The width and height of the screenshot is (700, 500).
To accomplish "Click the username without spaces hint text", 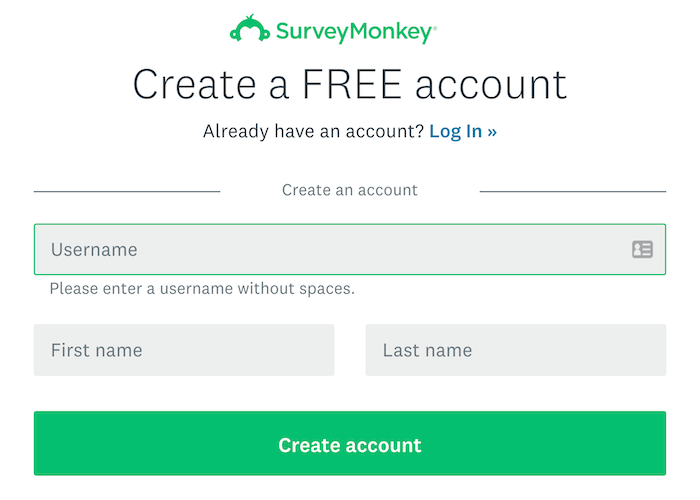I will (202, 289).
